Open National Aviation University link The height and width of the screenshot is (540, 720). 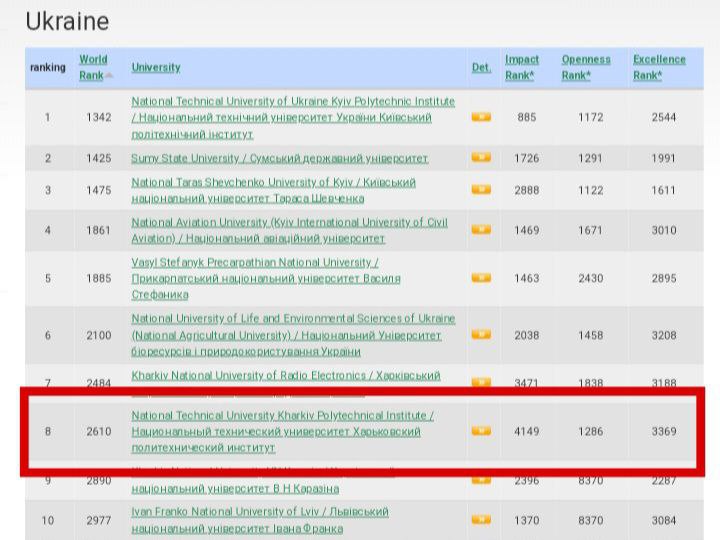(x=289, y=230)
